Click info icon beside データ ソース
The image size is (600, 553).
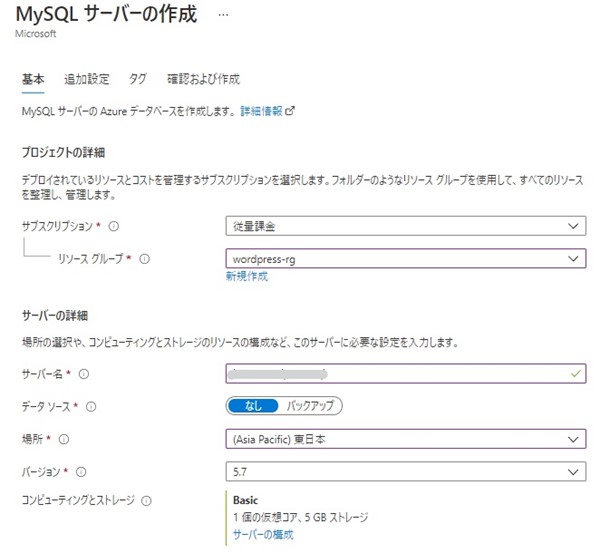point(91,406)
